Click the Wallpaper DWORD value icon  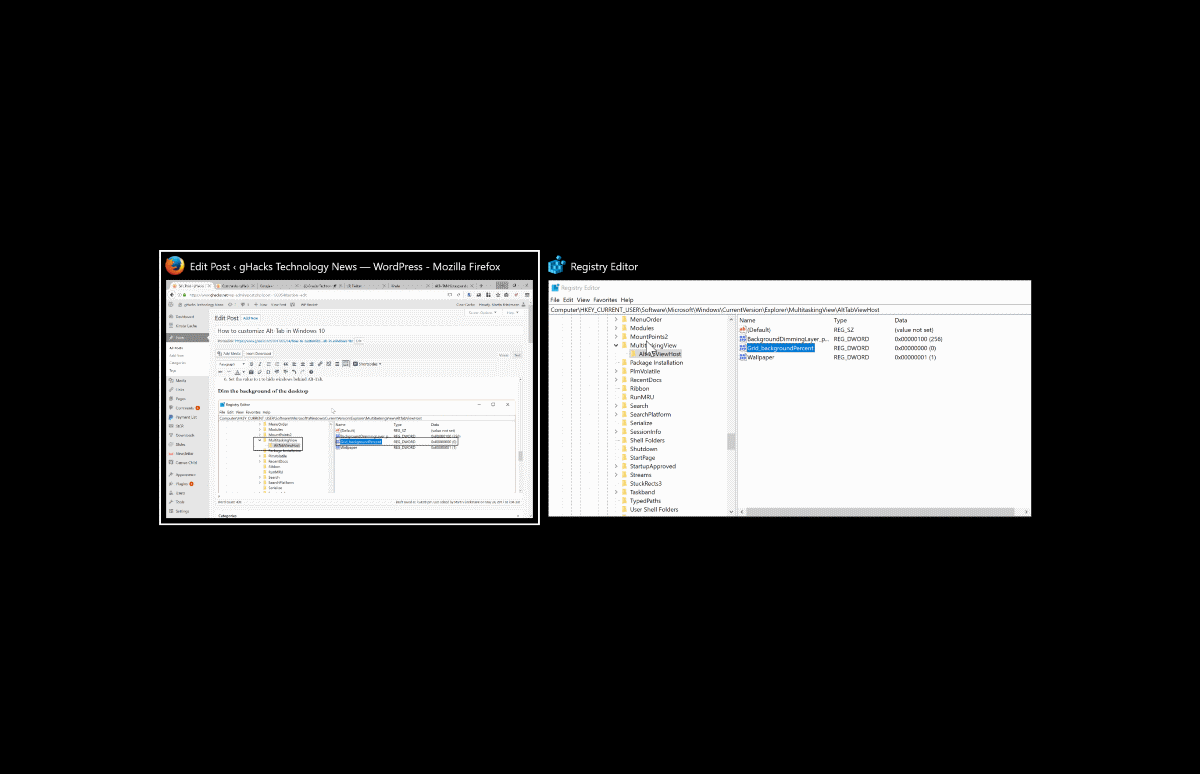[x=743, y=357]
